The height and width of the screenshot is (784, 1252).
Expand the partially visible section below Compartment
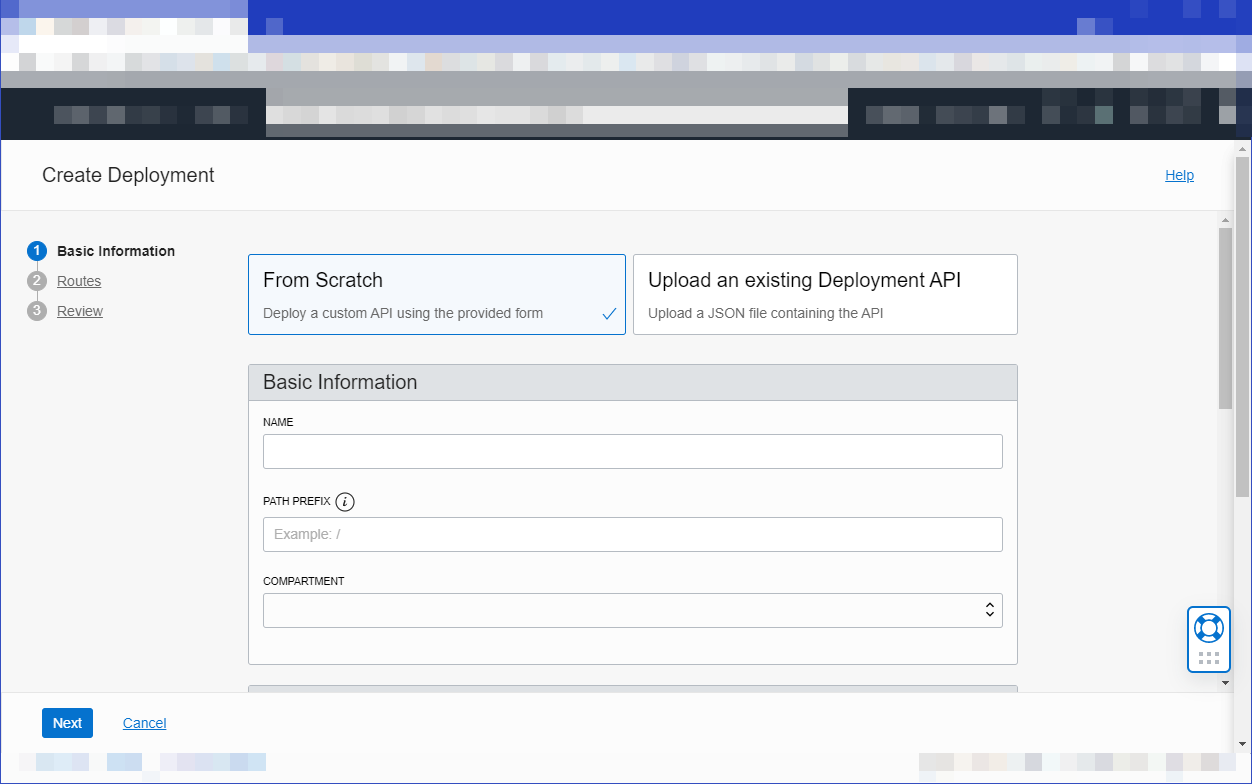coord(633,689)
